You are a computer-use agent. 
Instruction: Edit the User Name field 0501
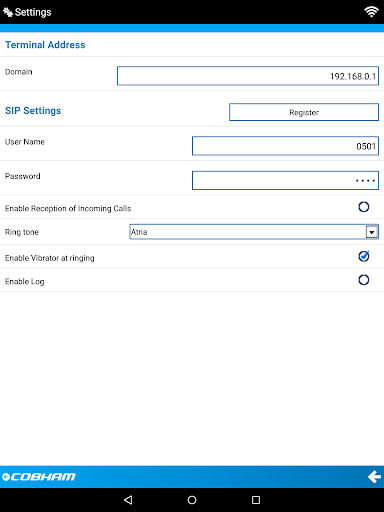coord(285,146)
